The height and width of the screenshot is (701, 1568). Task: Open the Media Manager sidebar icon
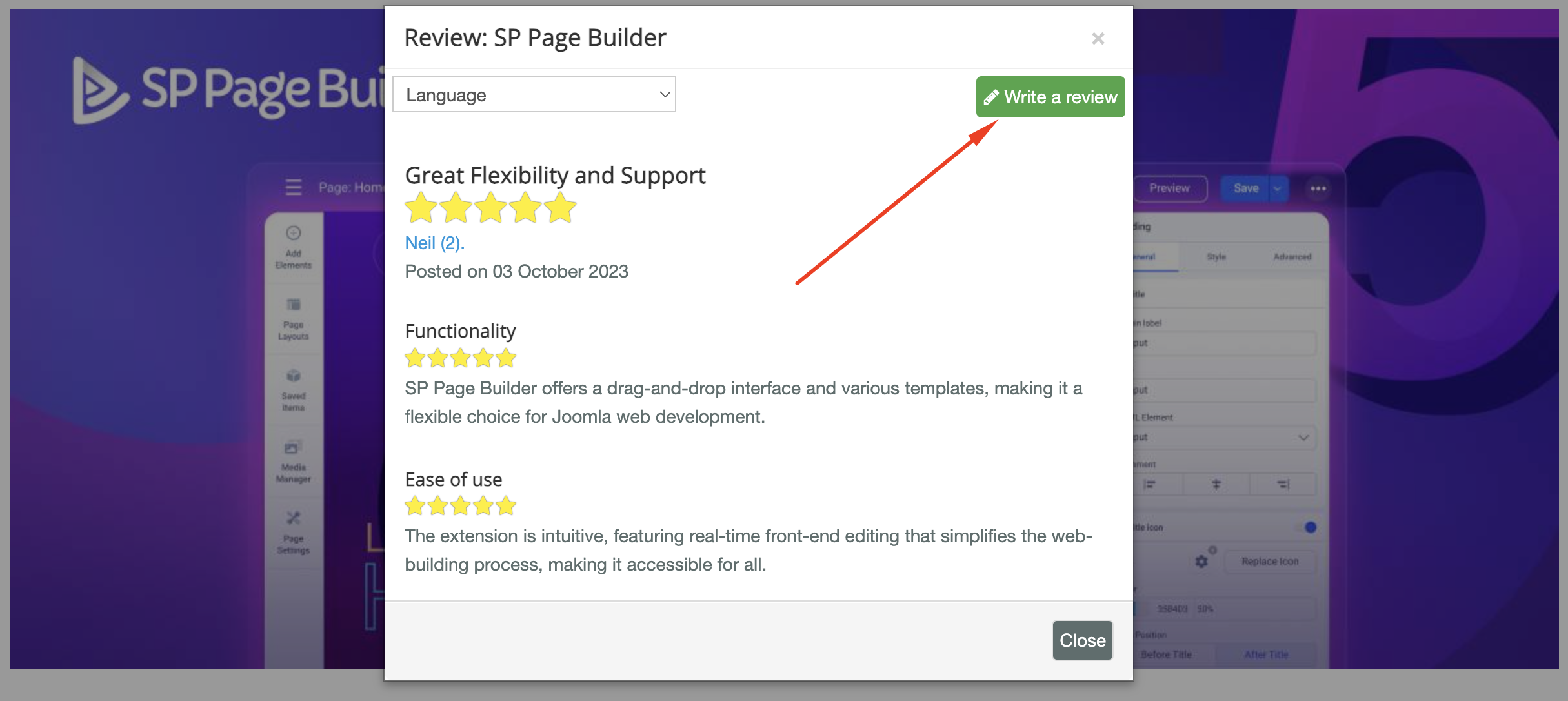pyautogui.click(x=293, y=461)
